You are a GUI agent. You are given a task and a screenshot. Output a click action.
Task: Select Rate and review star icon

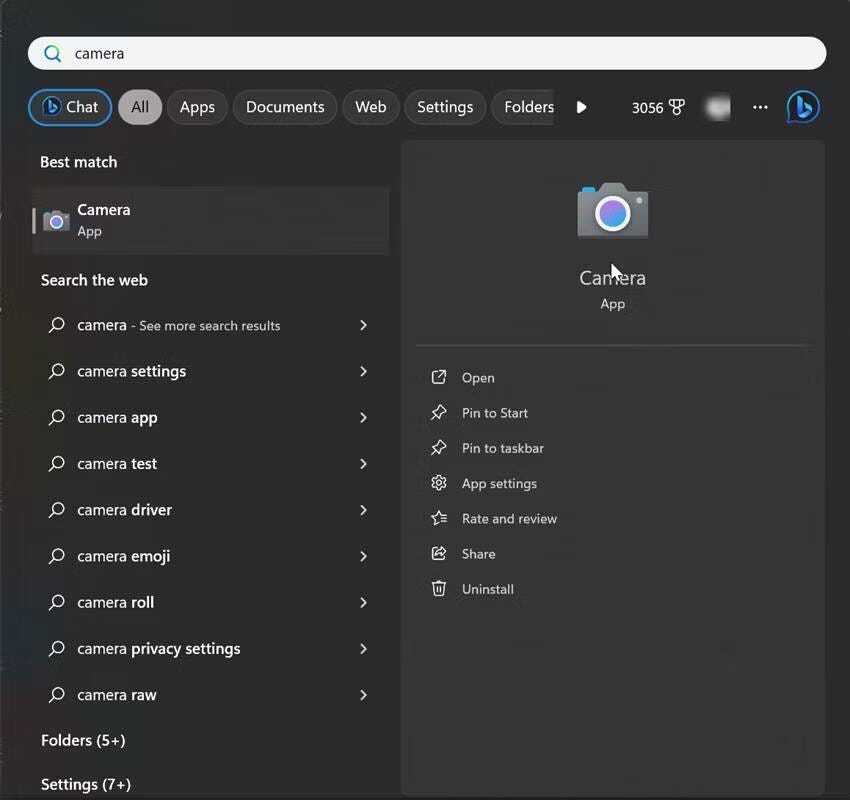pos(438,518)
